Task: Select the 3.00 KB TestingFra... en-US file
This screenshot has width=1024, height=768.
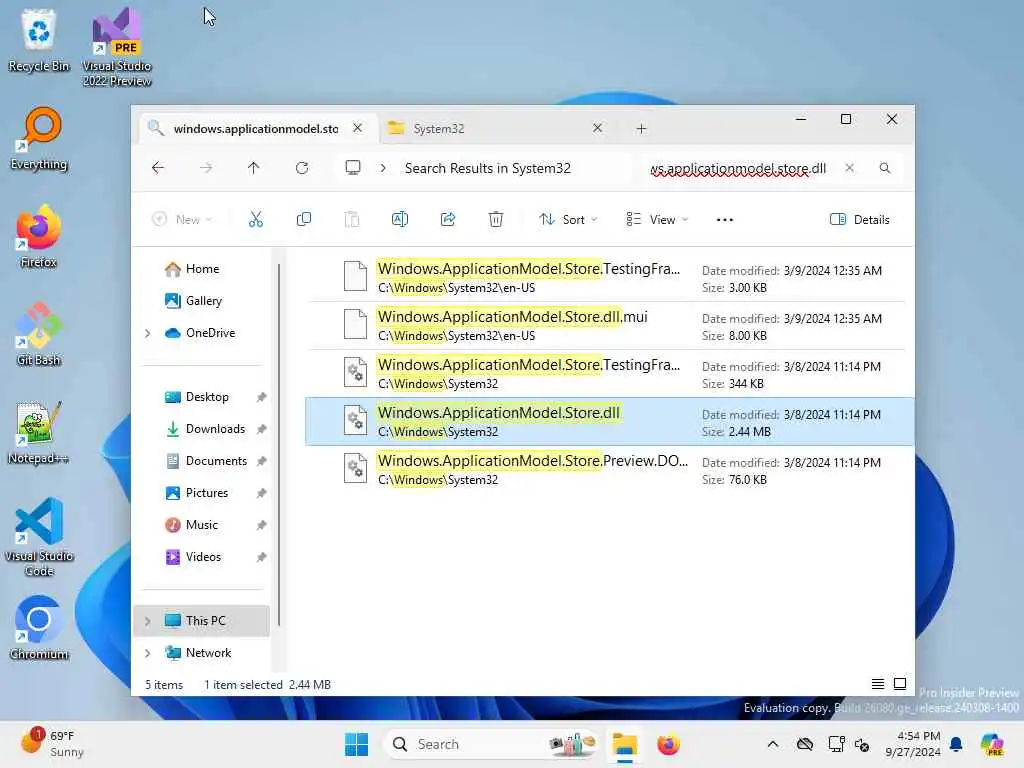Action: pyautogui.click(x=609, y=278)
